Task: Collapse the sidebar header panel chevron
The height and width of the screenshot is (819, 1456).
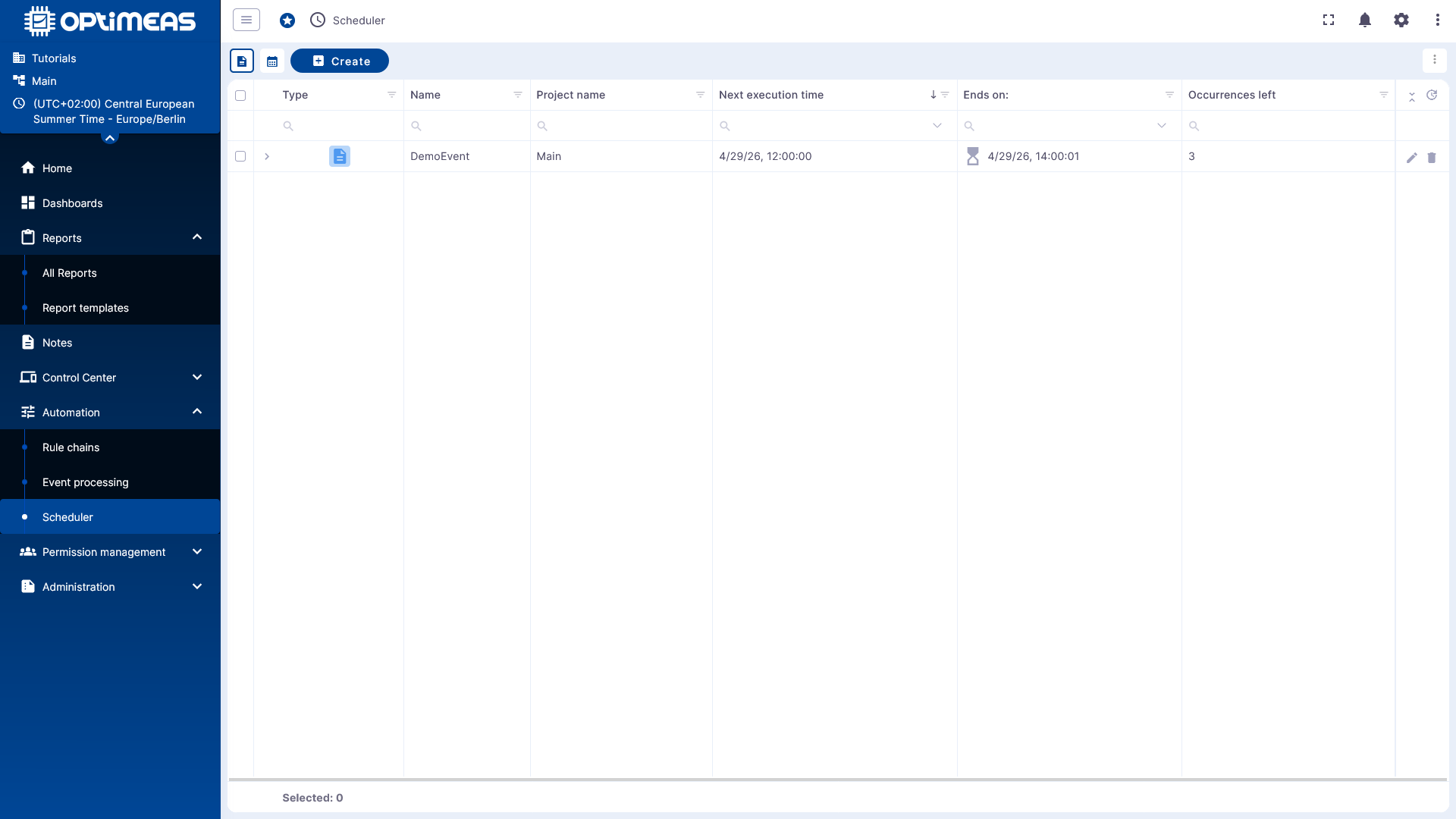Action: point(110,138)
